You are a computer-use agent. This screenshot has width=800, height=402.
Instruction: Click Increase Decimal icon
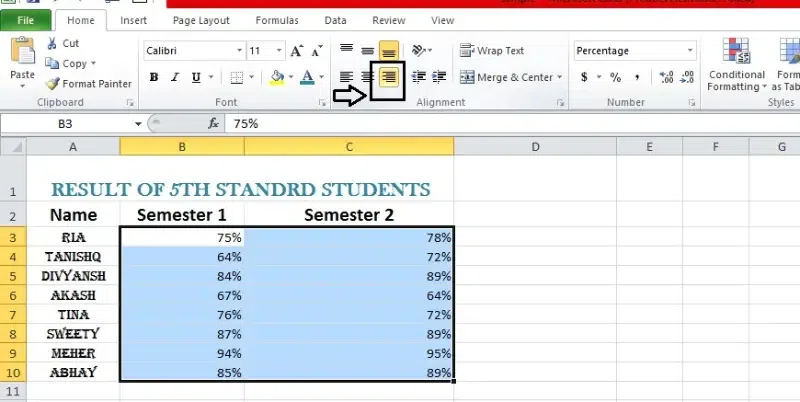coord(666,77)
